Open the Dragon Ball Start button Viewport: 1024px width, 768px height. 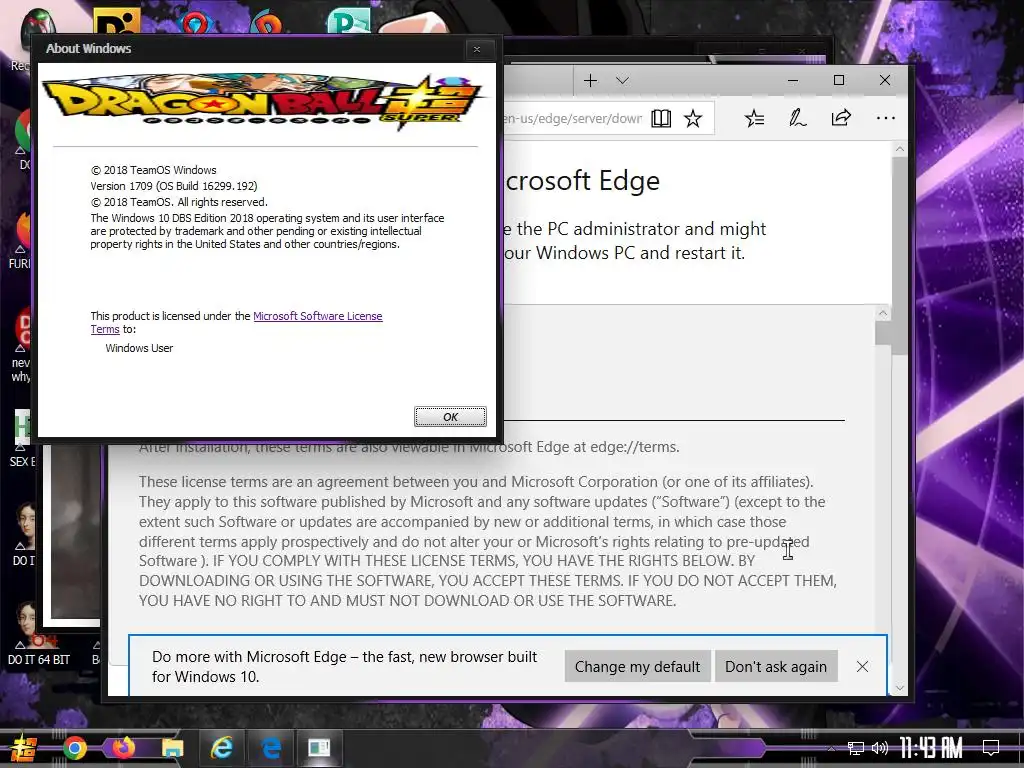23,748
